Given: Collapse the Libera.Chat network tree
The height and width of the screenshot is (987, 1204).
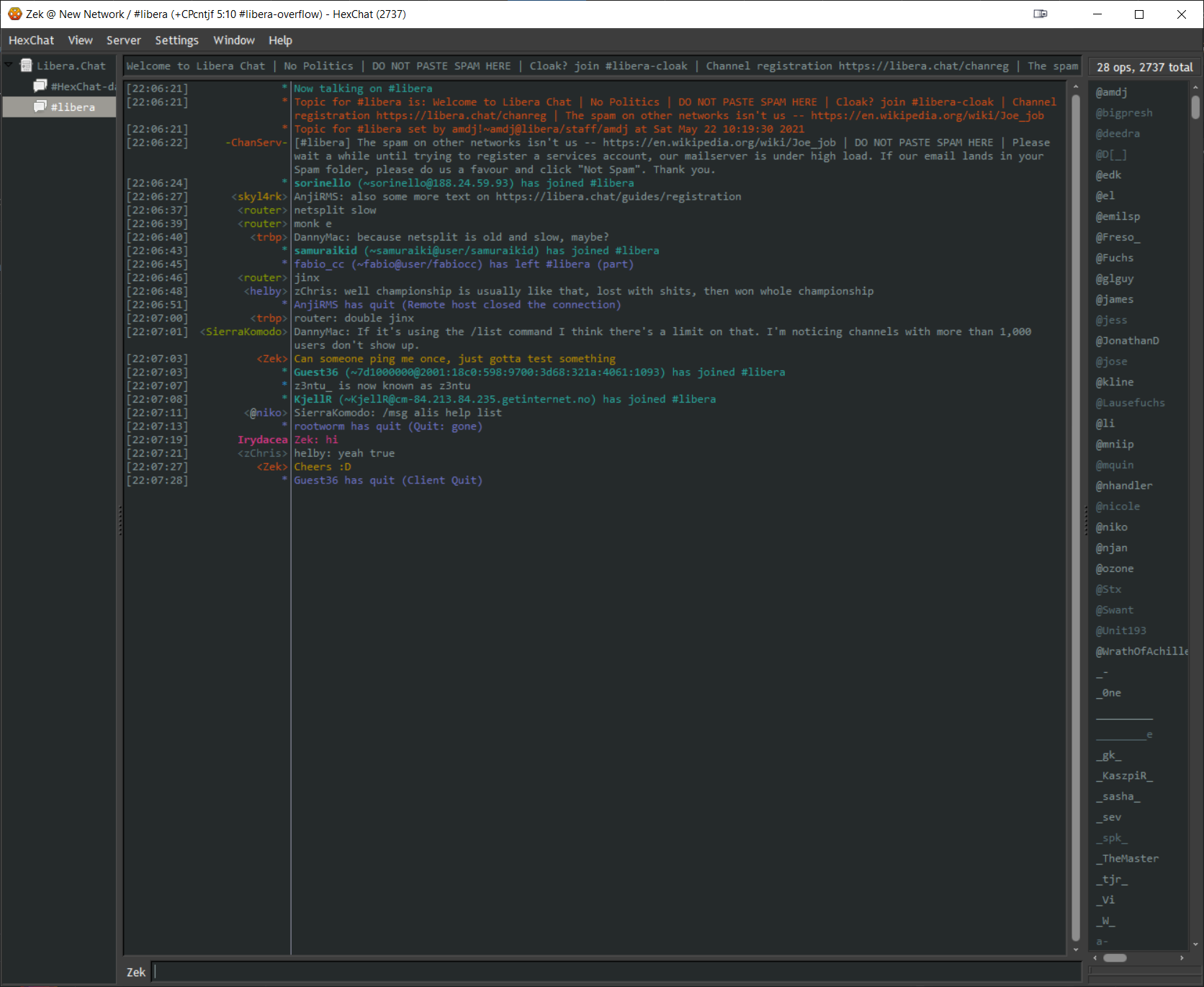Looking at the screenshot, I should point(9,65).
